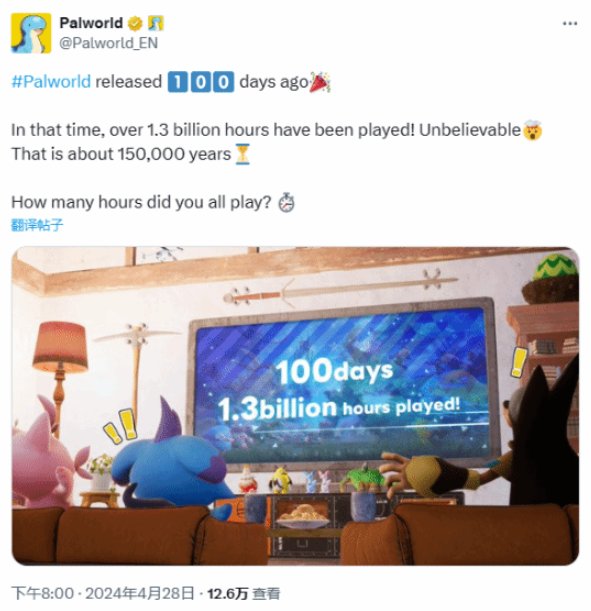Click the @Palworld_EN handle
591x611 pixels.
[x=108, y=43]
